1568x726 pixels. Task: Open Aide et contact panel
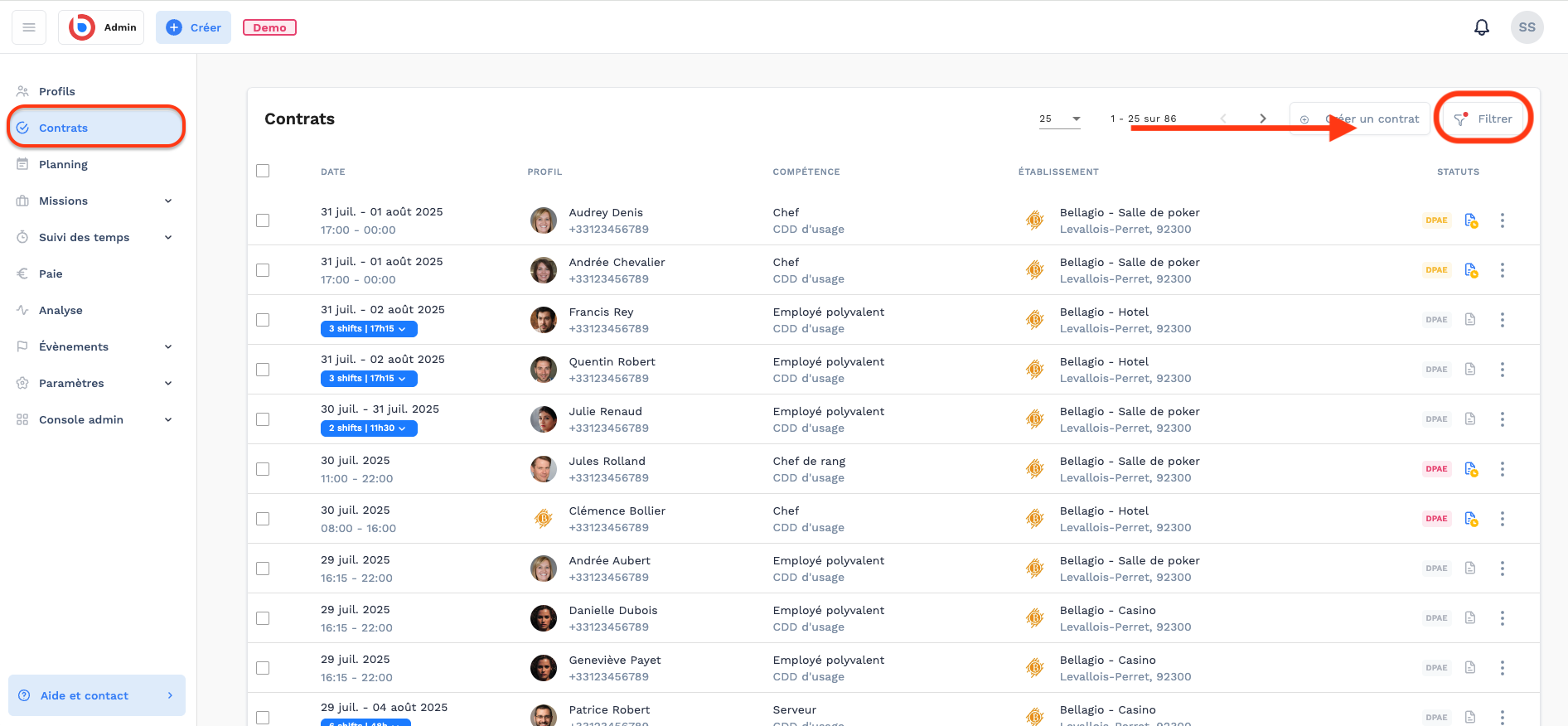(x=97, y=695)
